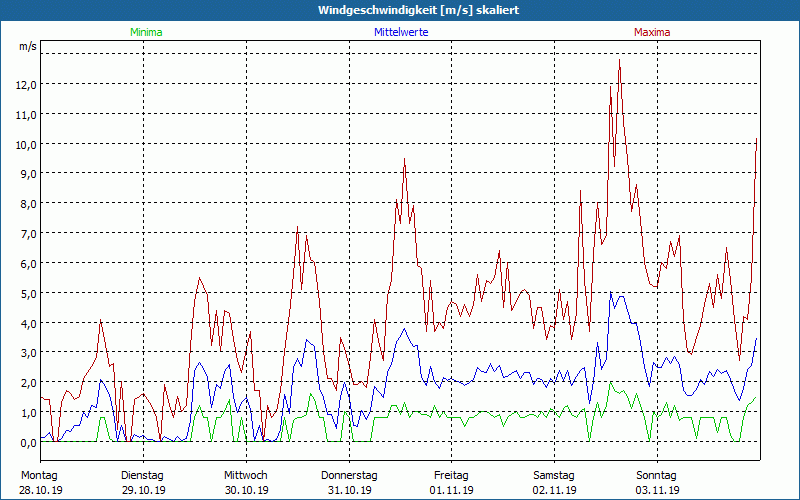Click the Donnerstag day label

pos(349,475)
